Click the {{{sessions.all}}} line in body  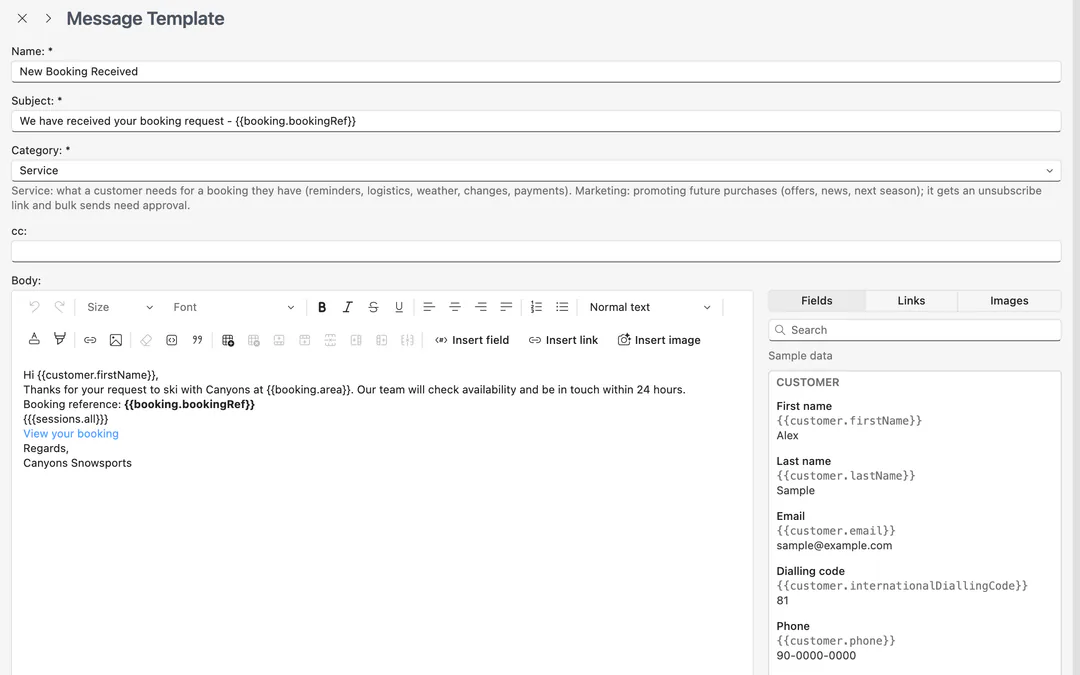(65, 419)
